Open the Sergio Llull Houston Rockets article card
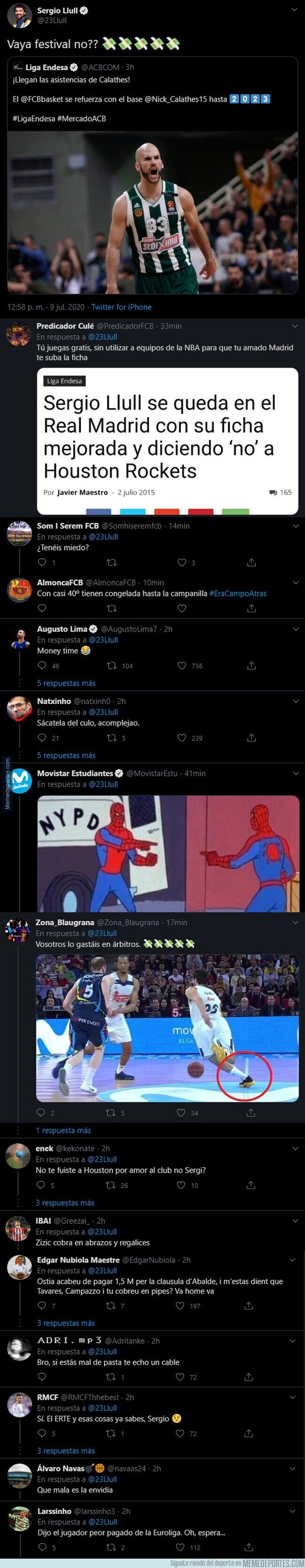This screenshot has height=1568, width=305. pos(168,441)
